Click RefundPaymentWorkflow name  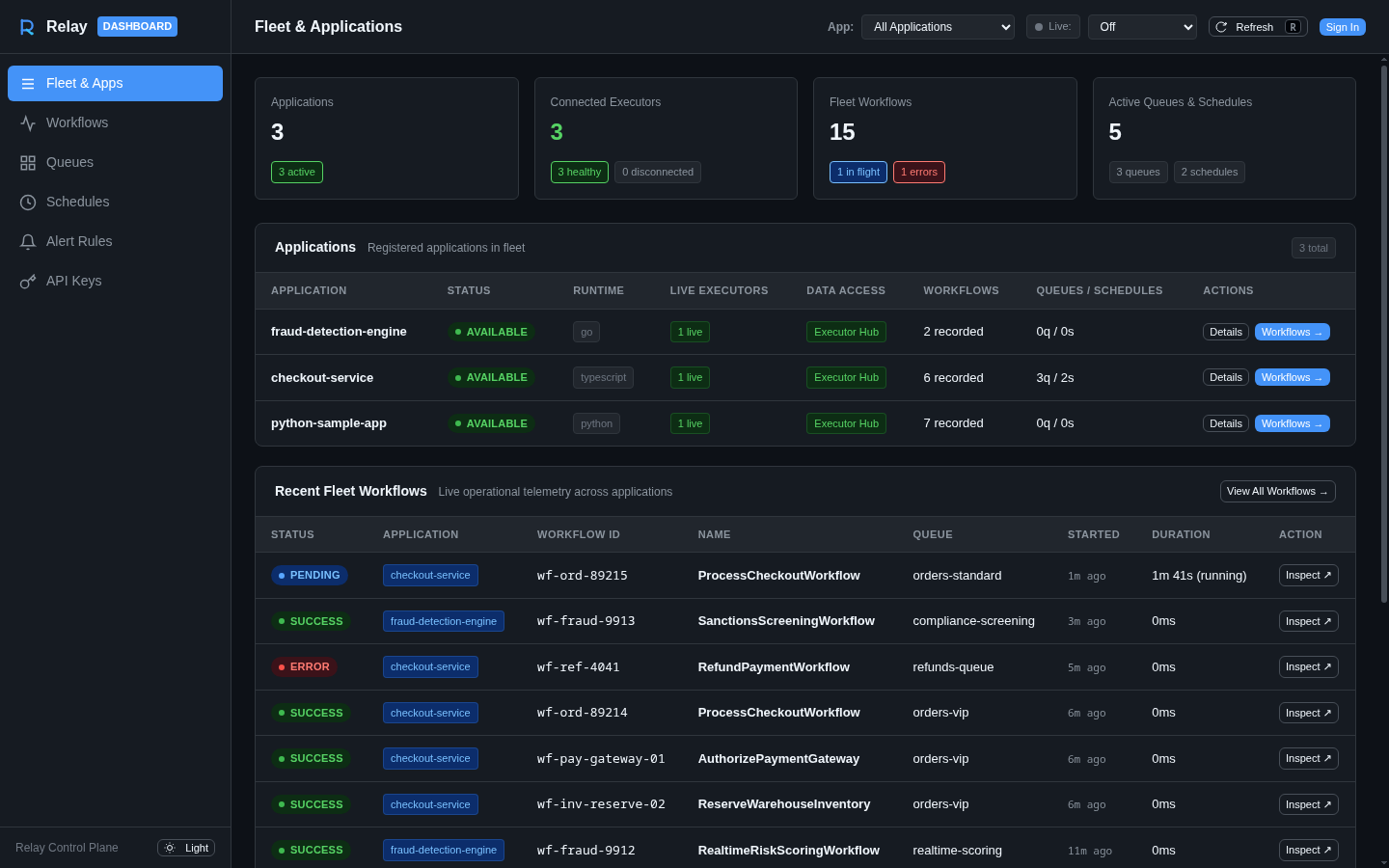coord(774,666)
